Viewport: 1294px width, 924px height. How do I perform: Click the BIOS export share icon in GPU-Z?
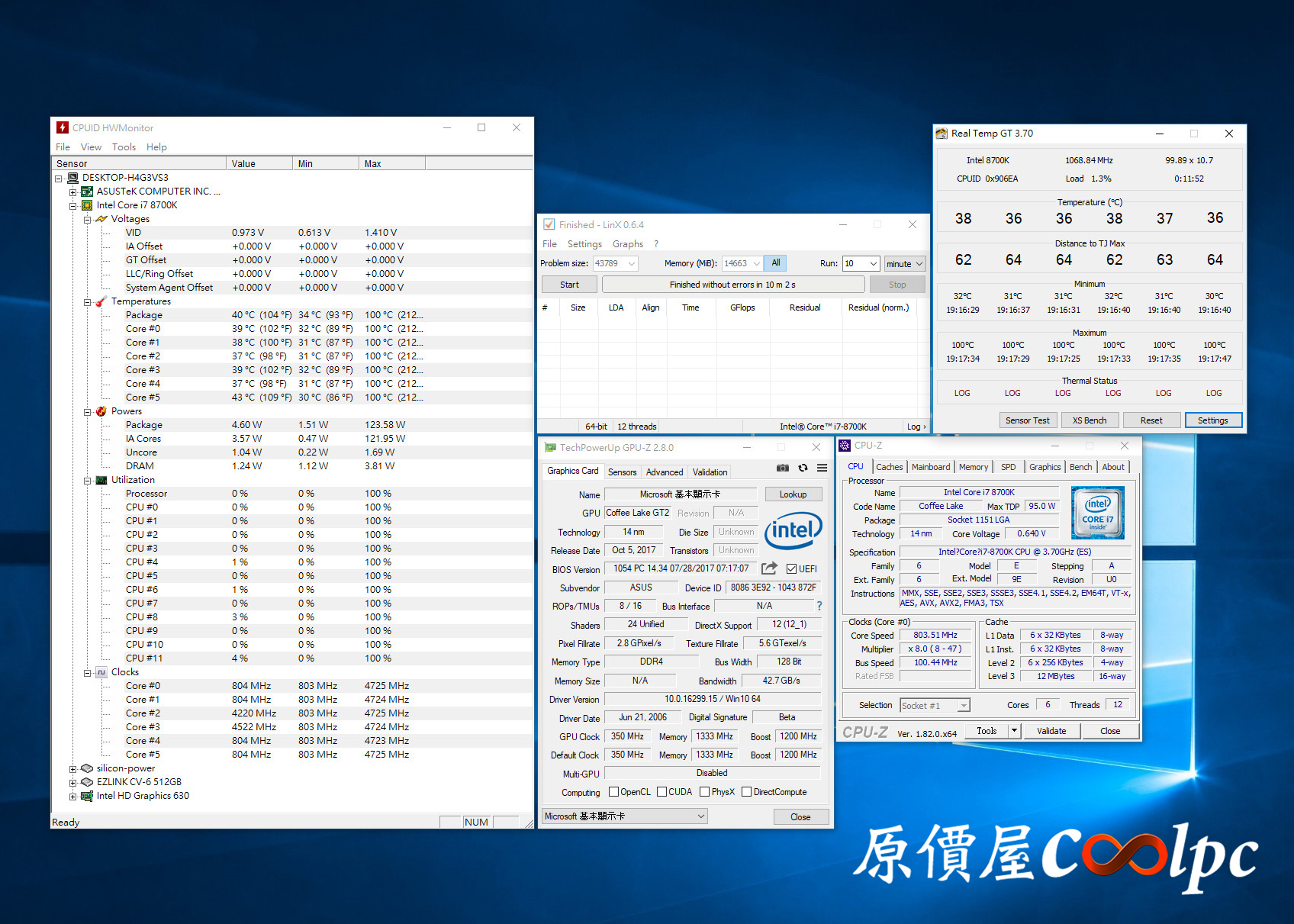click(769, 568)
